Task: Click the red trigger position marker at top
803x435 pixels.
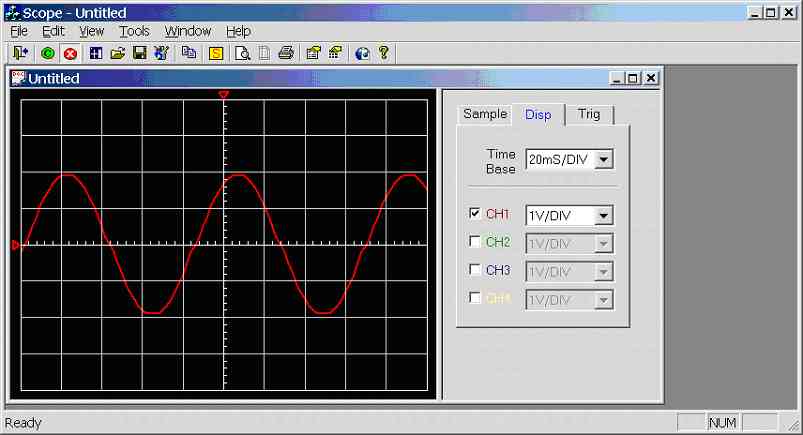Action: click(x=224, y=95)
